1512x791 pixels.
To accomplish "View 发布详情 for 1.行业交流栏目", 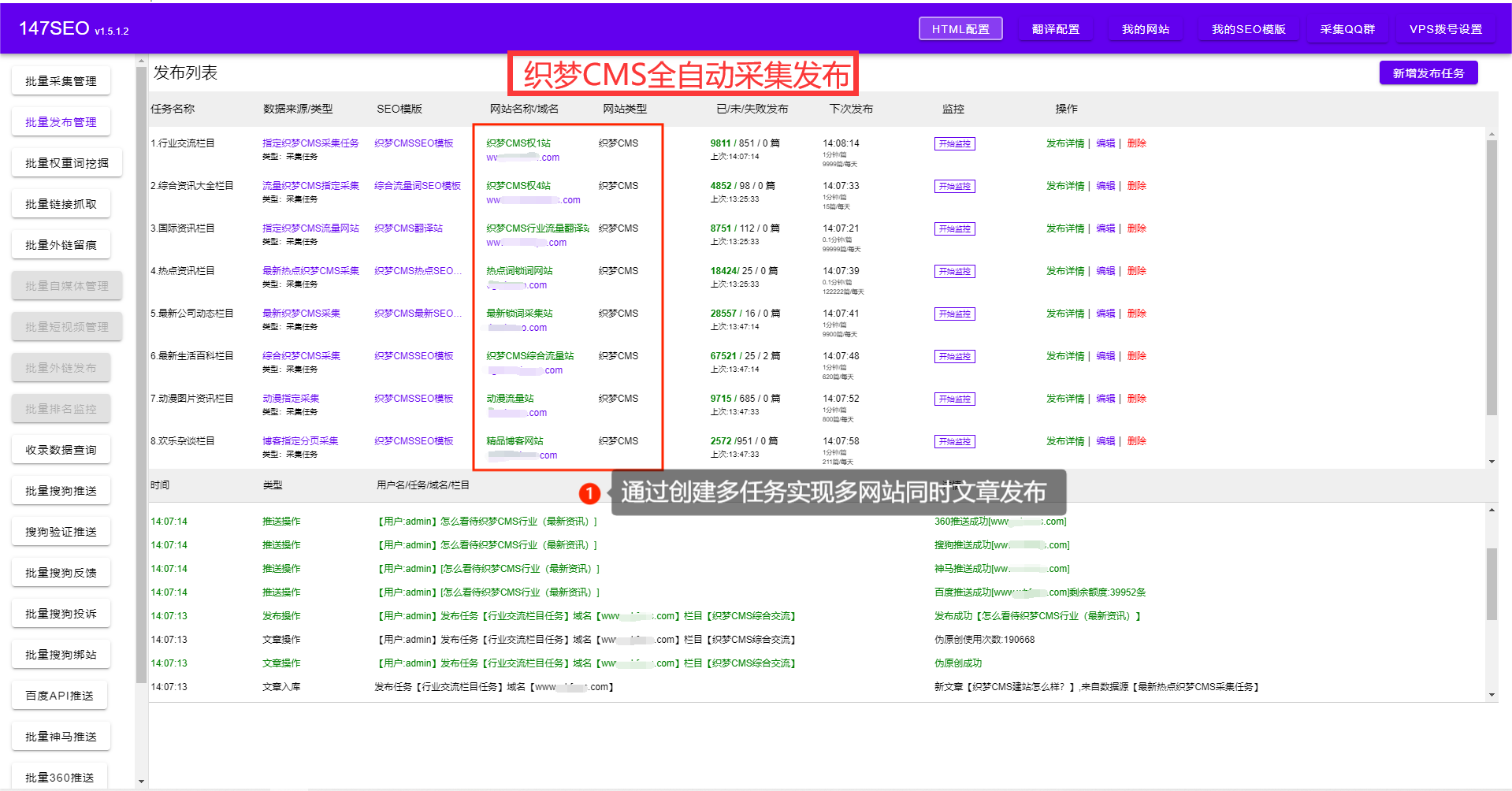I will point(1065,143).
